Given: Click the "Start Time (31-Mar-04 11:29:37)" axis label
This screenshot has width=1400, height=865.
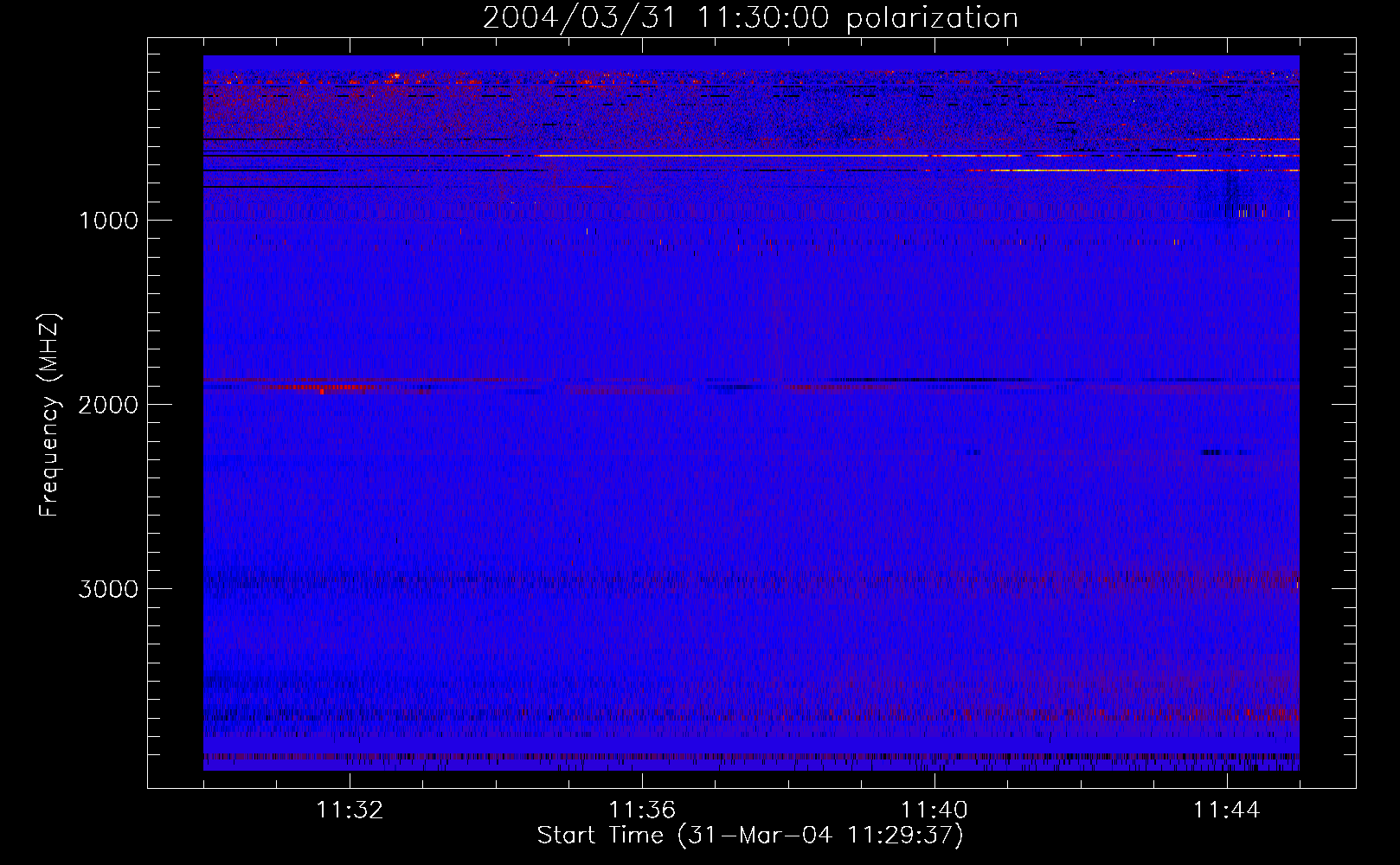Looking at the screenshot, I should (750, 836).
